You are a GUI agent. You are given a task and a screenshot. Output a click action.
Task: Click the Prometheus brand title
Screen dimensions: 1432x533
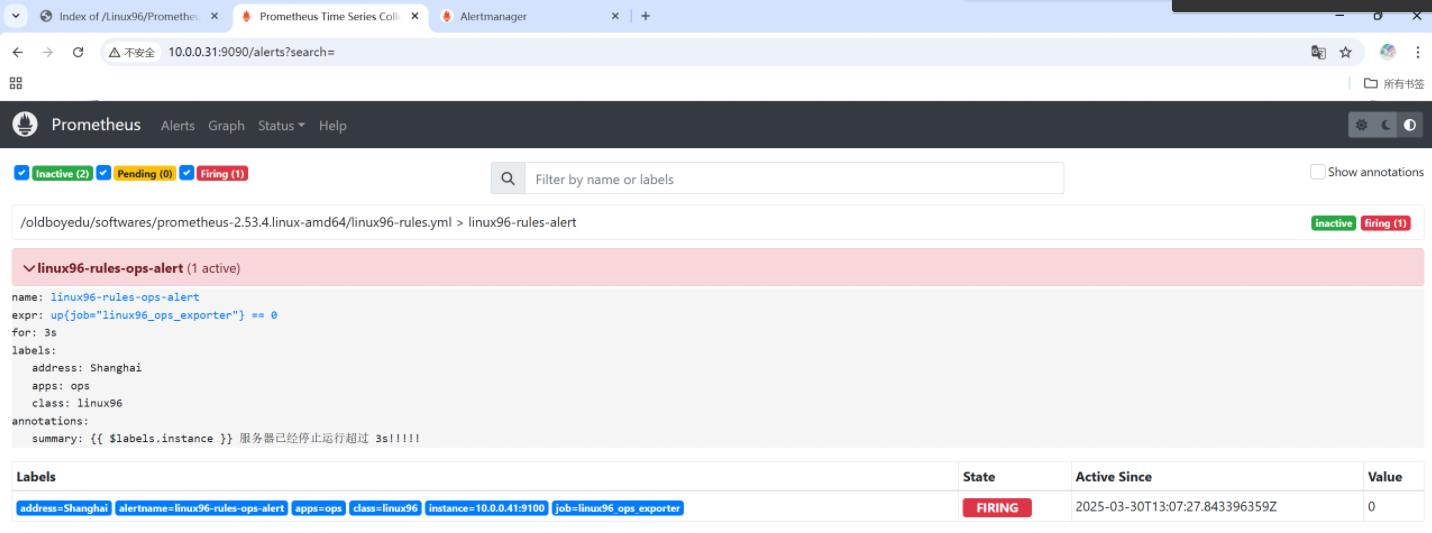[x=96, y=125]
